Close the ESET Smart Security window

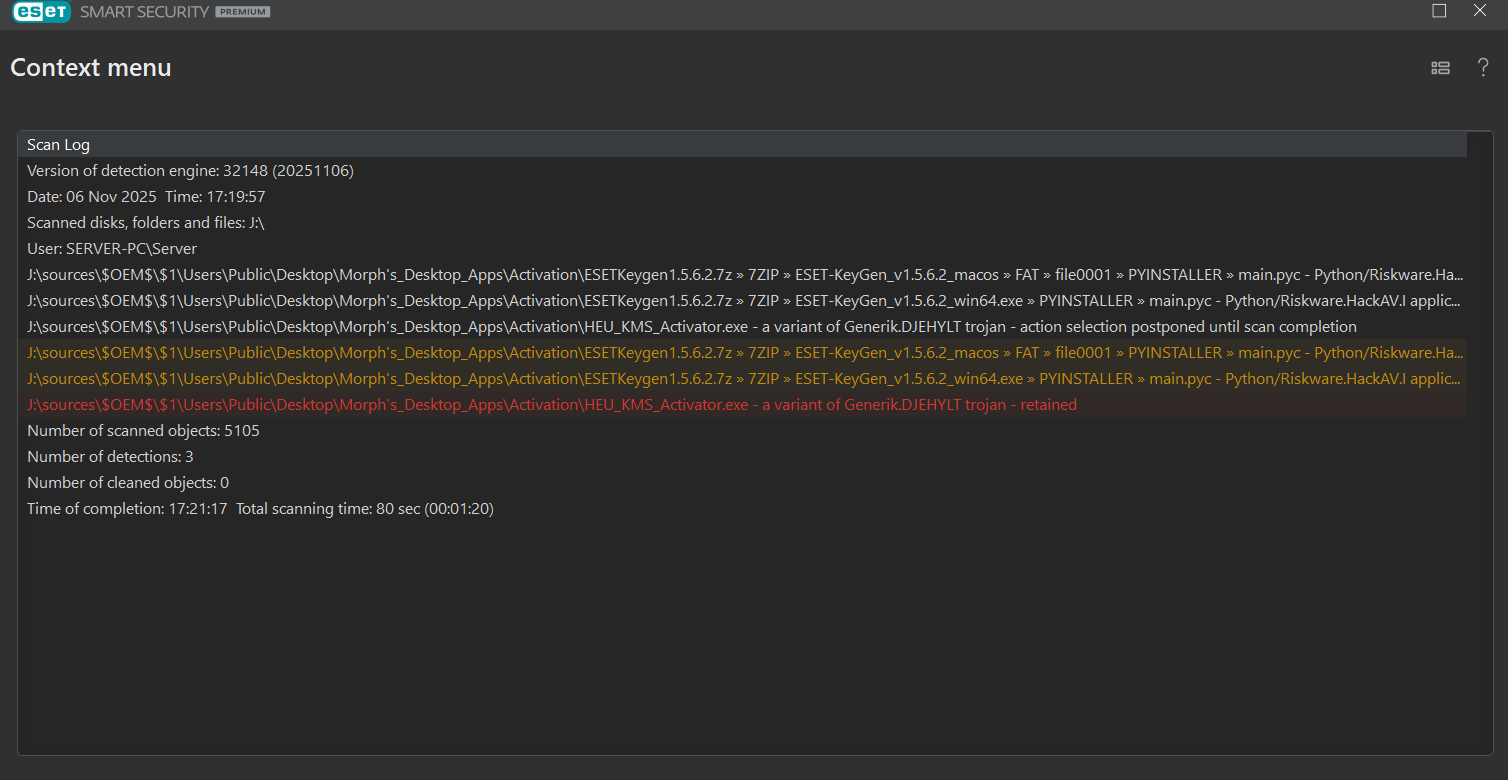click(1480, 11)
